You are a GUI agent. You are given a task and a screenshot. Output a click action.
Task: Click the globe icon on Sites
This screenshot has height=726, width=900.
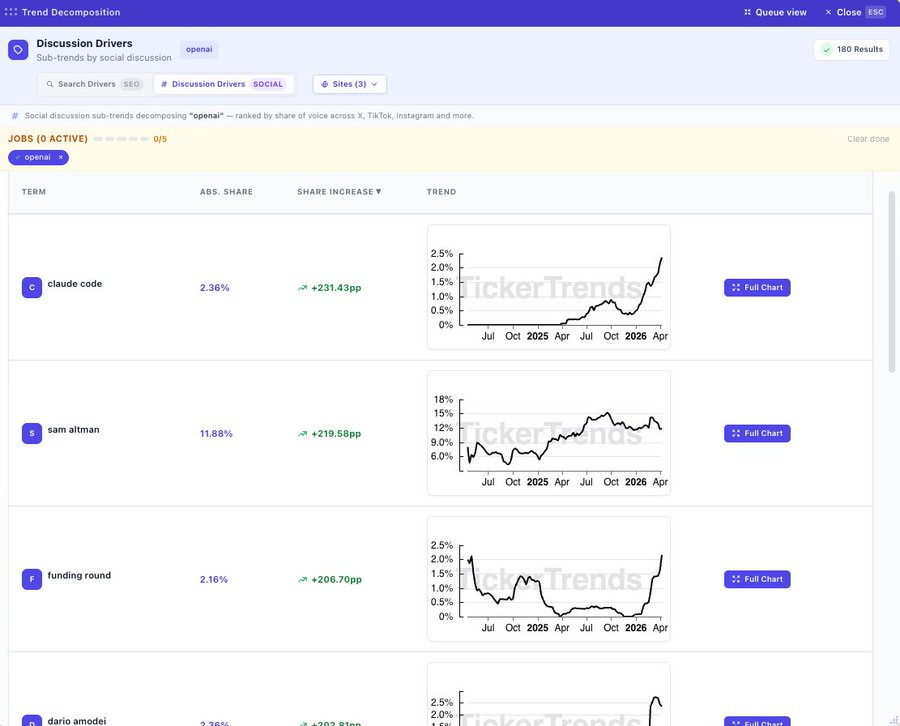324,84
